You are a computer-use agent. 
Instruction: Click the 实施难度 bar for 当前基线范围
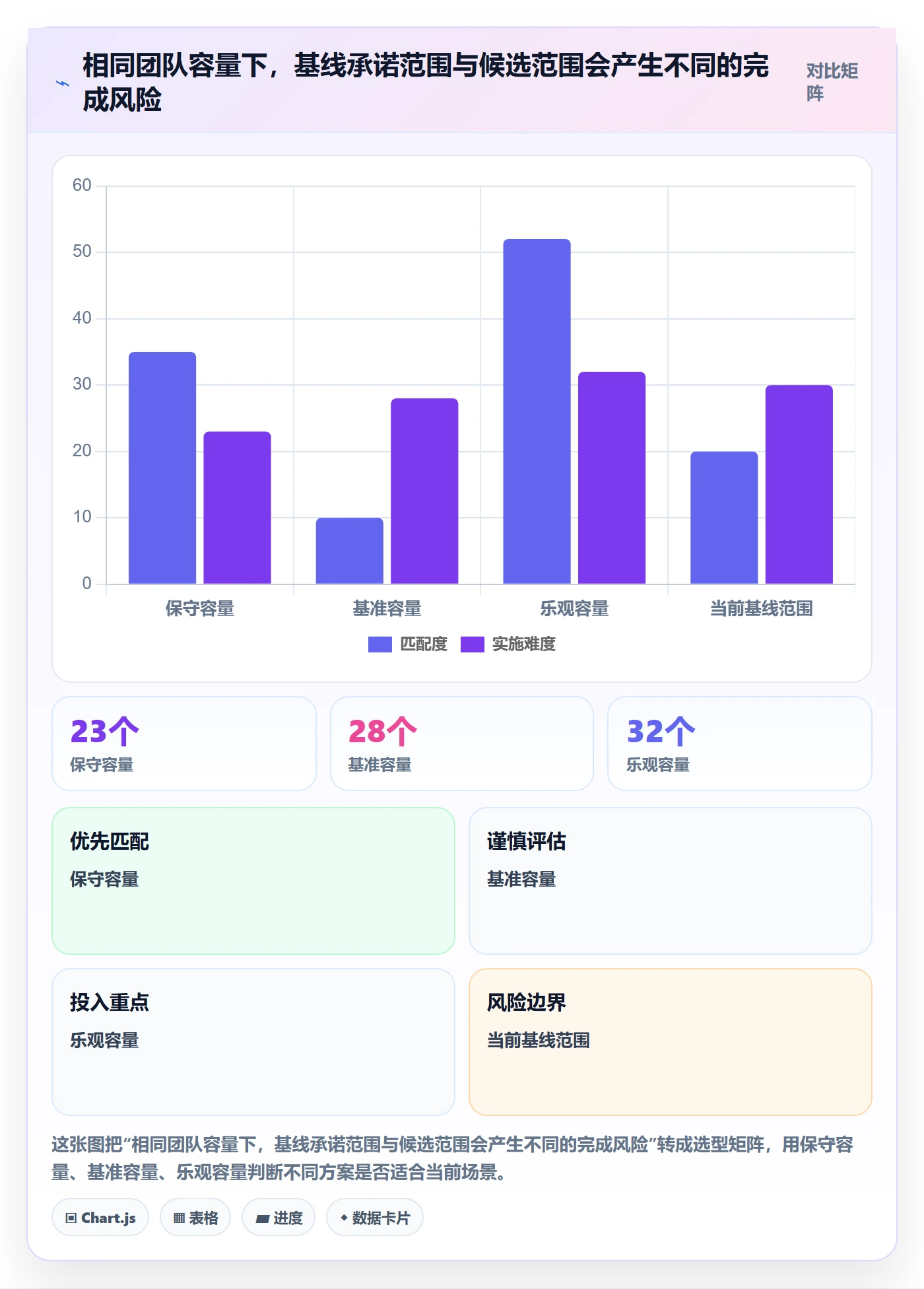799,485
